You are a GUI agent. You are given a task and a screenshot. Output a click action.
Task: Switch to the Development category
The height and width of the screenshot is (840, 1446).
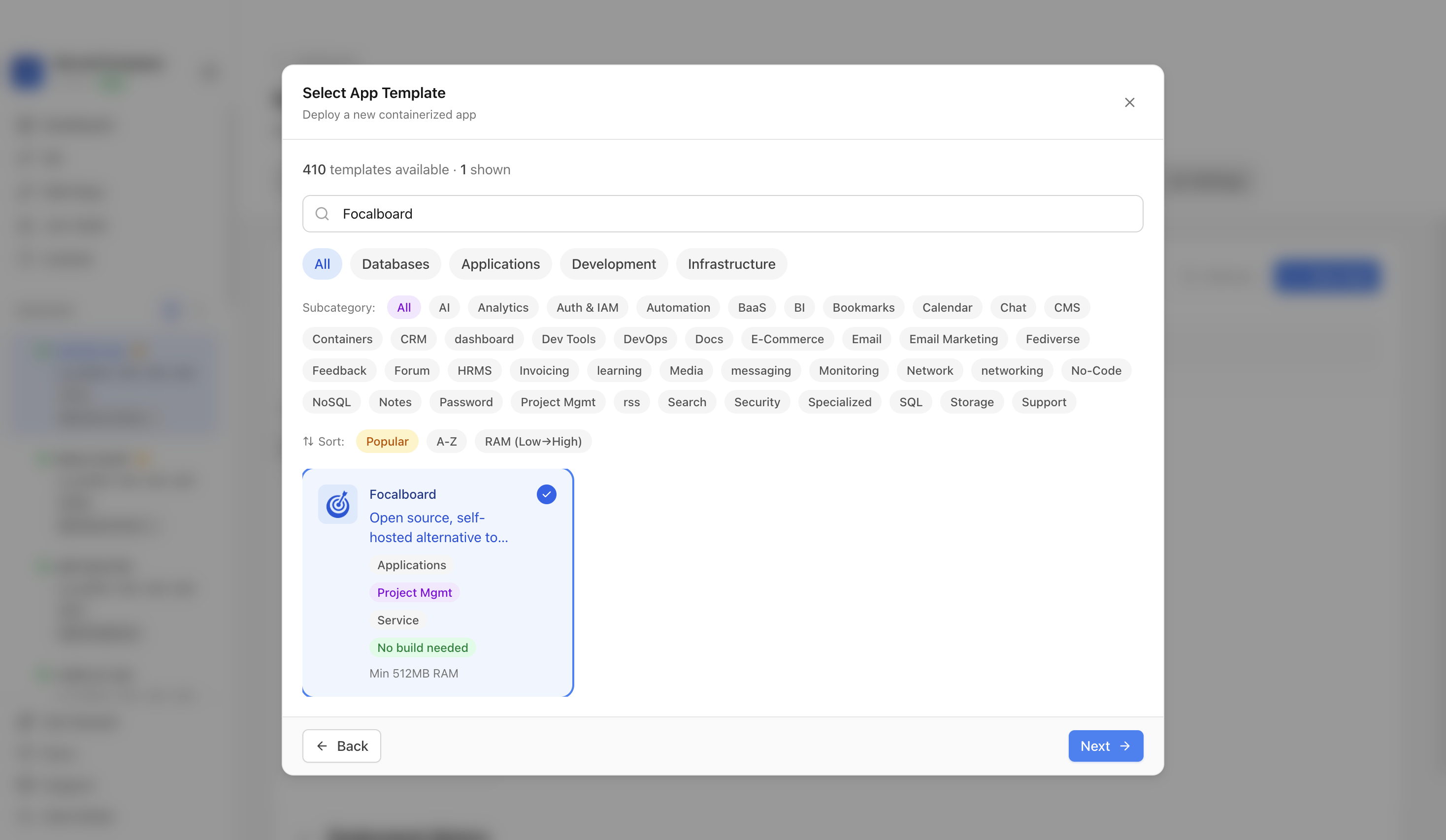pos(613,264)
